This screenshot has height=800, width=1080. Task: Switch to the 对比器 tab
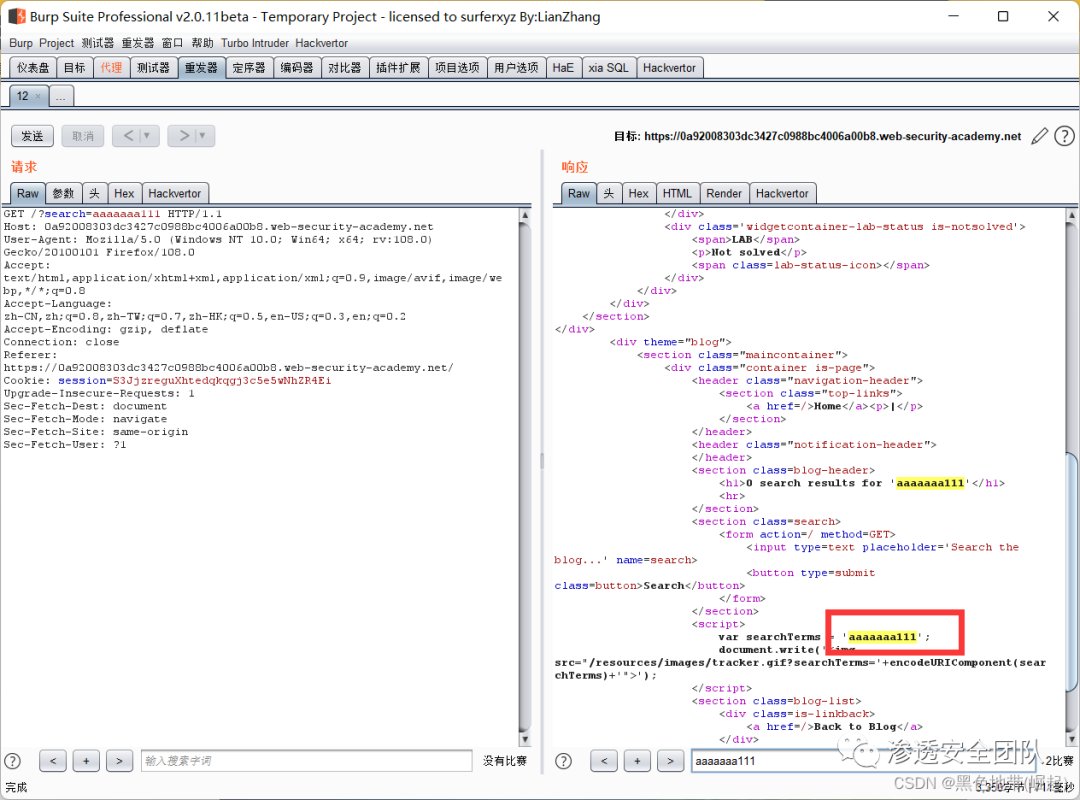[x=344, y=68]
